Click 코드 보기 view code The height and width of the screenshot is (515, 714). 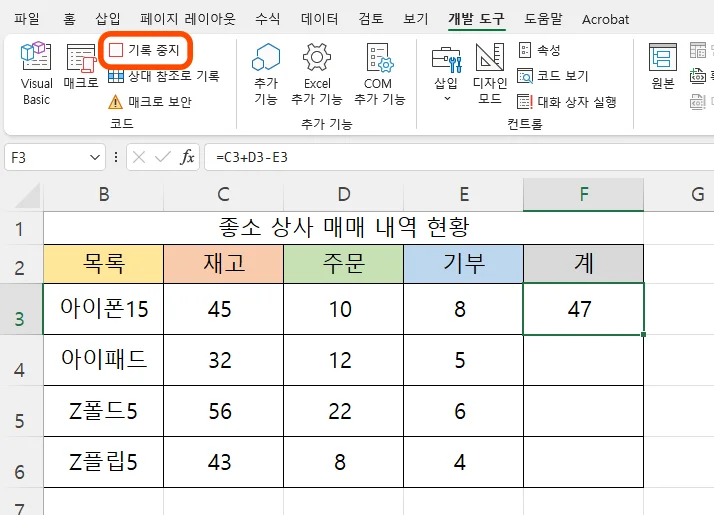point(553,76)
